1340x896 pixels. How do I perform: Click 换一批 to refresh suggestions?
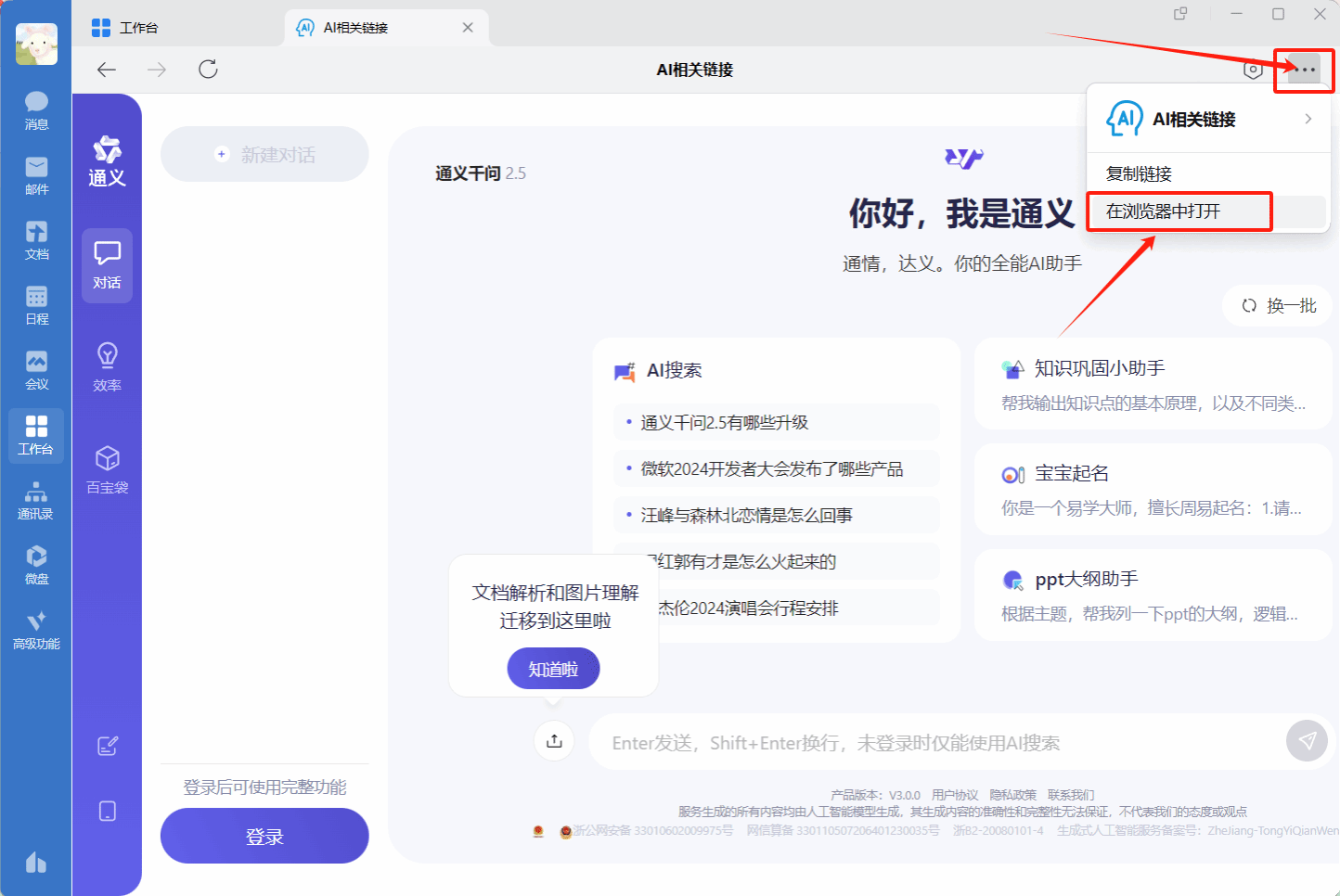pyautogui.click(x=1279, y=305)
